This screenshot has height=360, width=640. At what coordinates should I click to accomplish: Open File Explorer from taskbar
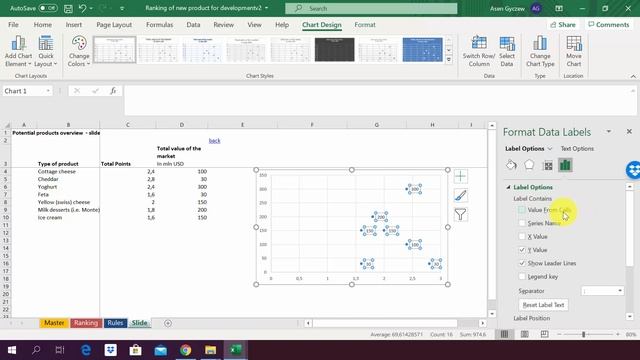(x=210, y=350)
